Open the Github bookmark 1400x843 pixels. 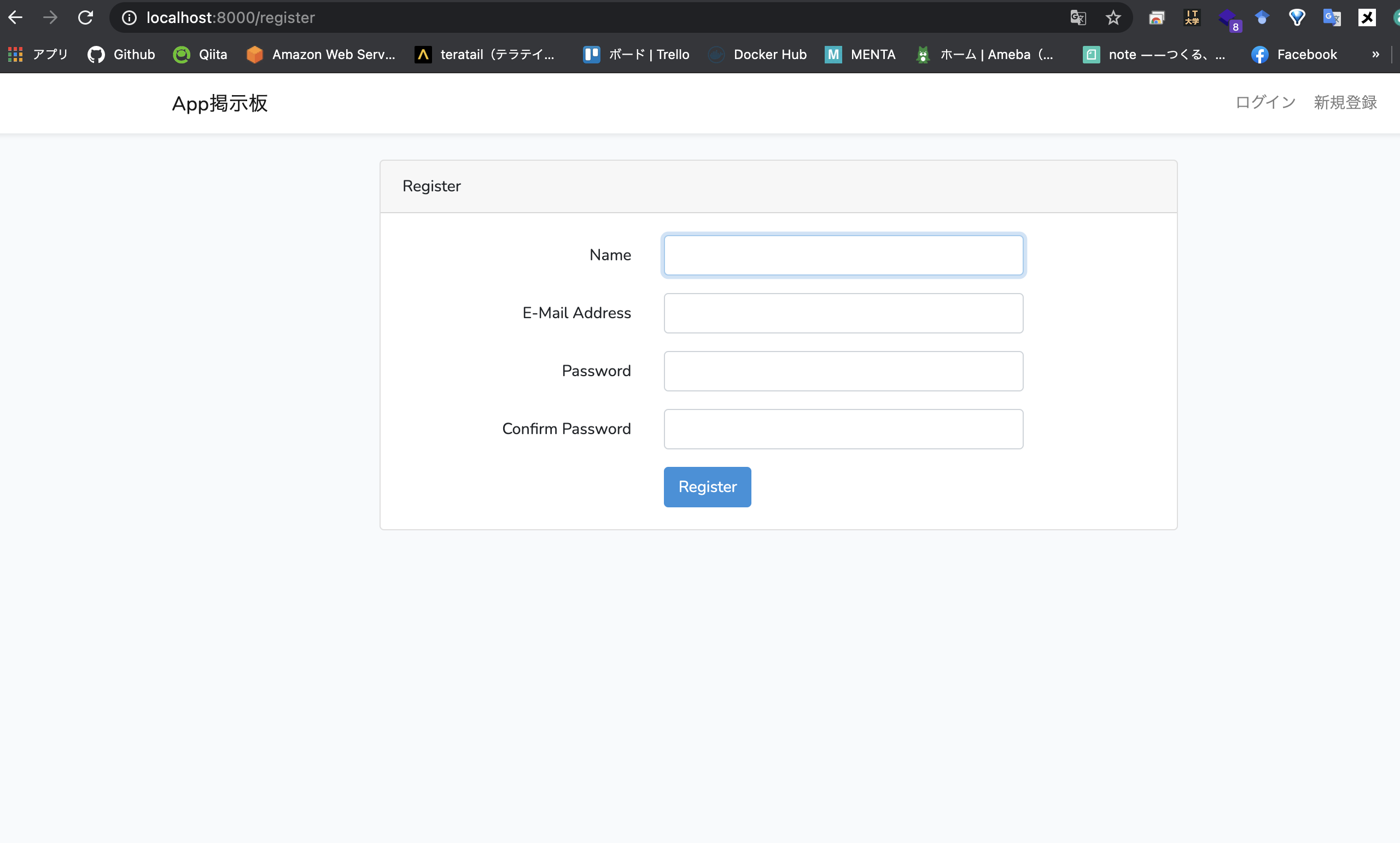121,55
